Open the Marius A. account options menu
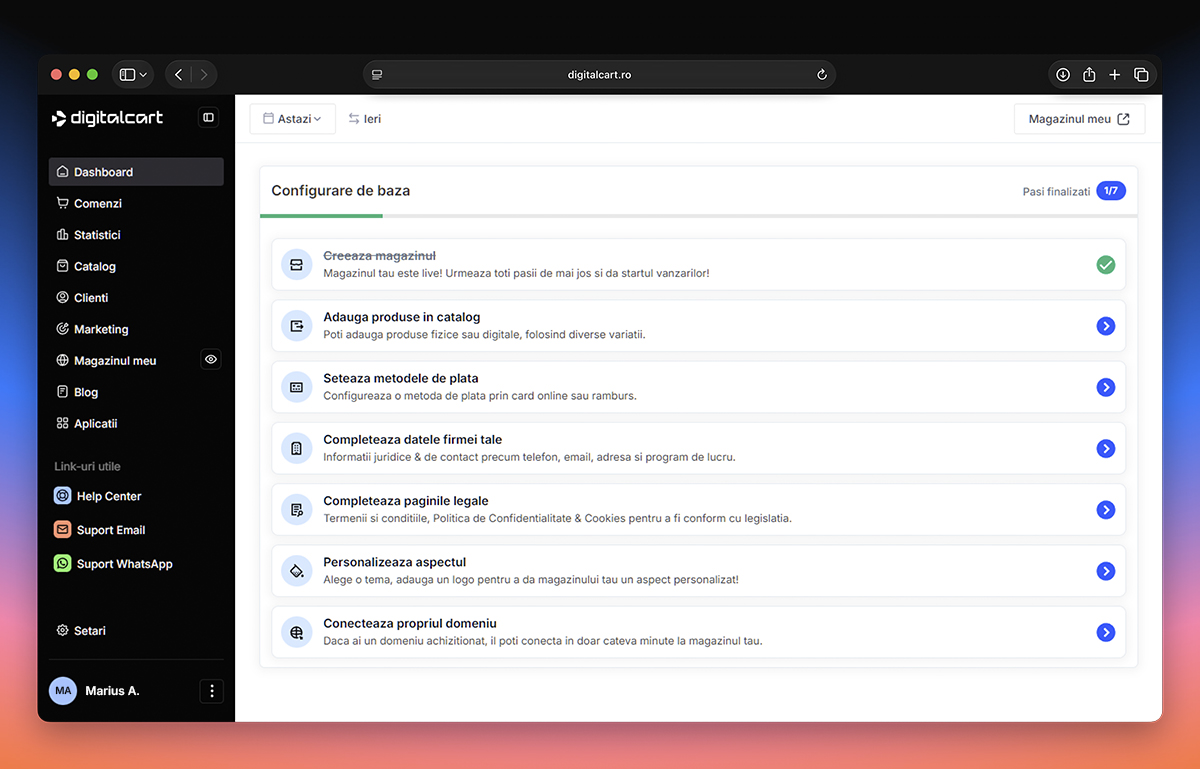The image size is (1200, 769). 211,691
